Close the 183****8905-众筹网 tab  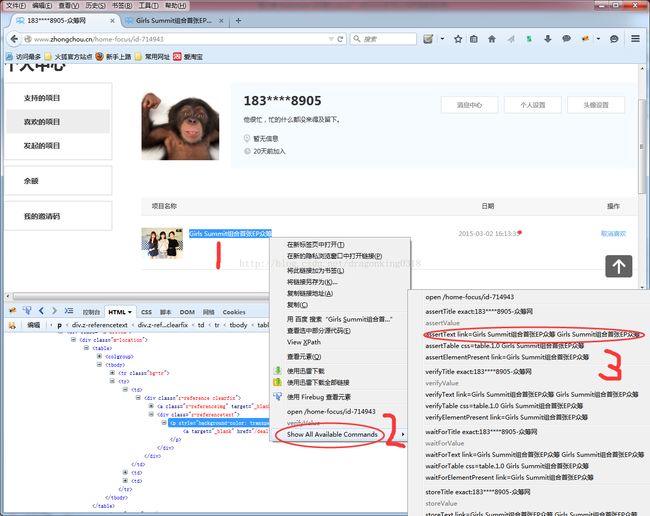(112, 20)
